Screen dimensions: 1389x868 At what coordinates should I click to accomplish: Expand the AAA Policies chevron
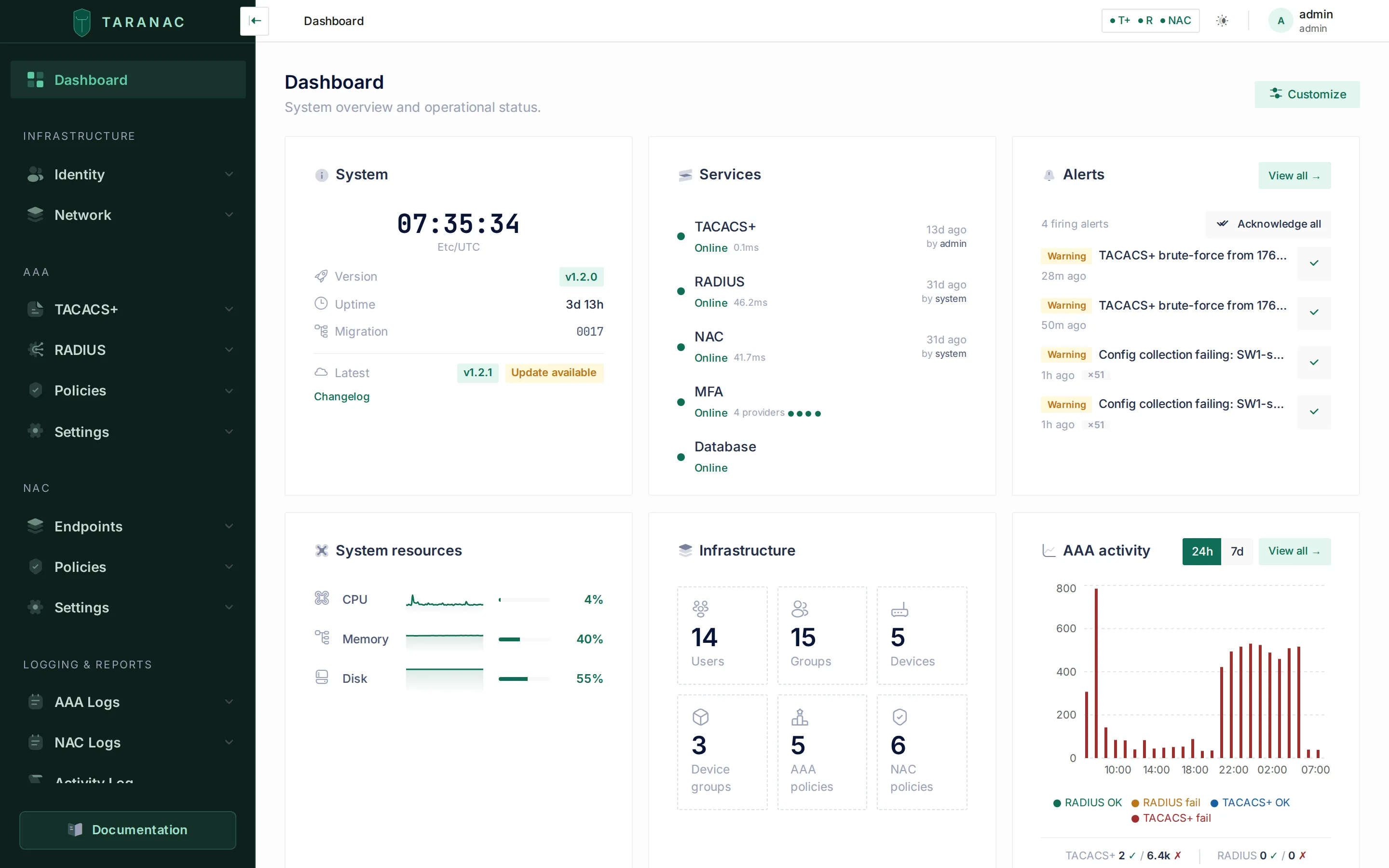[229, 391]
